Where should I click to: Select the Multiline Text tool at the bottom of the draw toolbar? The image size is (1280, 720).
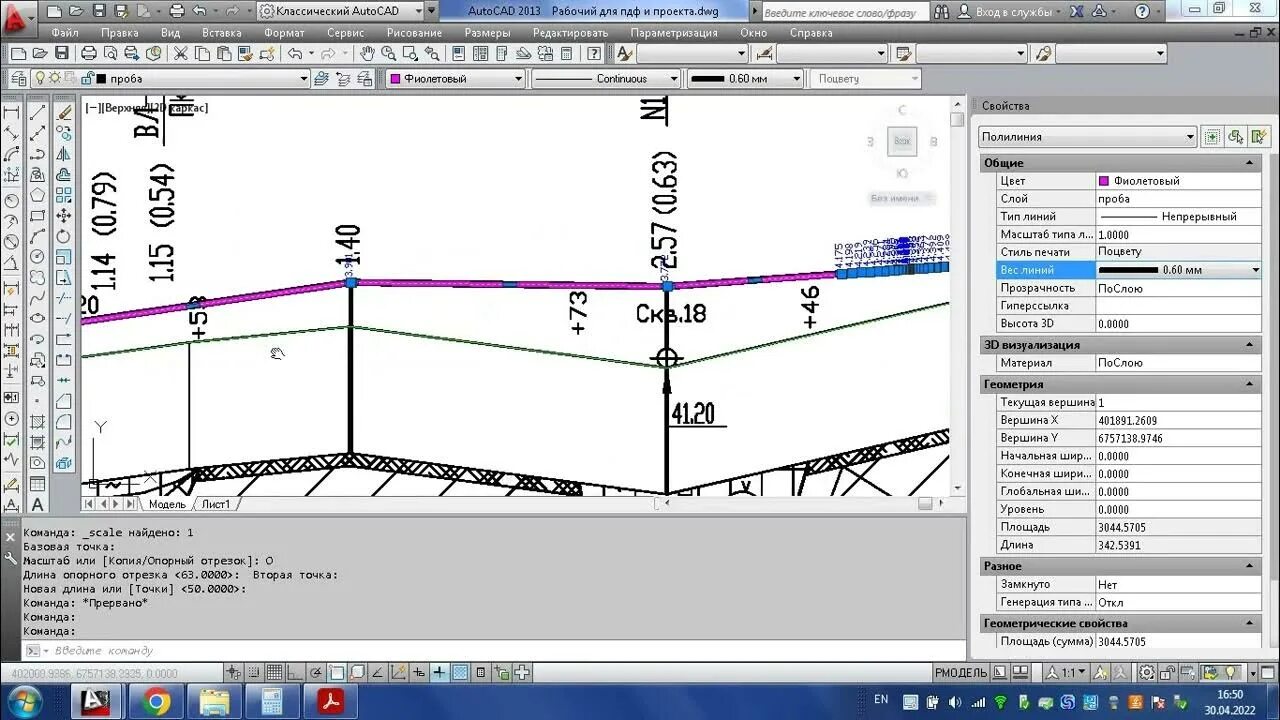[37, 504]
